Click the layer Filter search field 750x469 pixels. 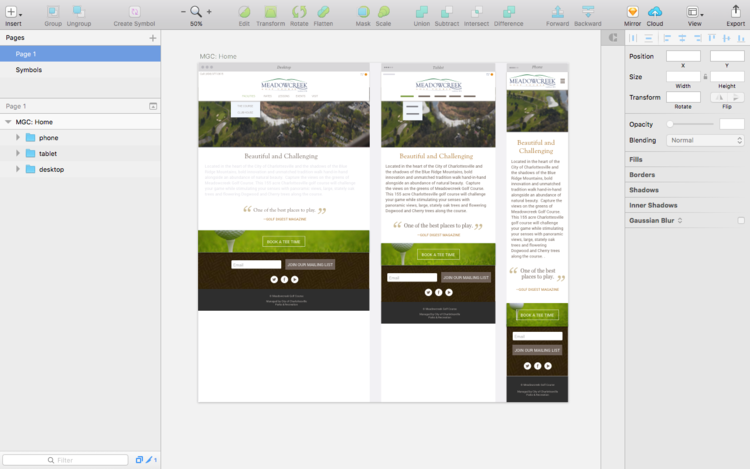click(66, 460)
